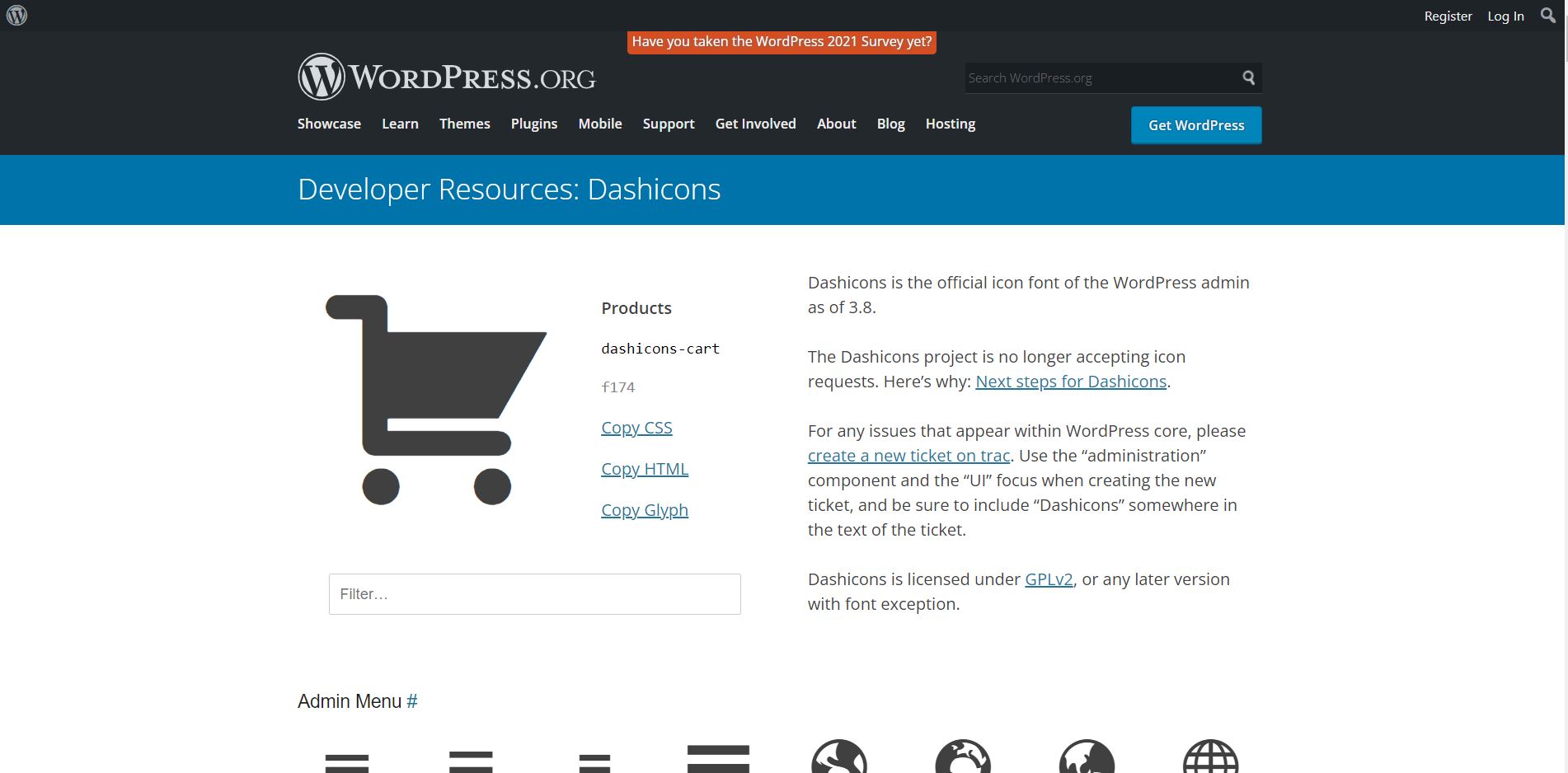Click the WordPress logo in the admin bar
The width and height of the screenshot is (1568, 773).
(17, 16)
